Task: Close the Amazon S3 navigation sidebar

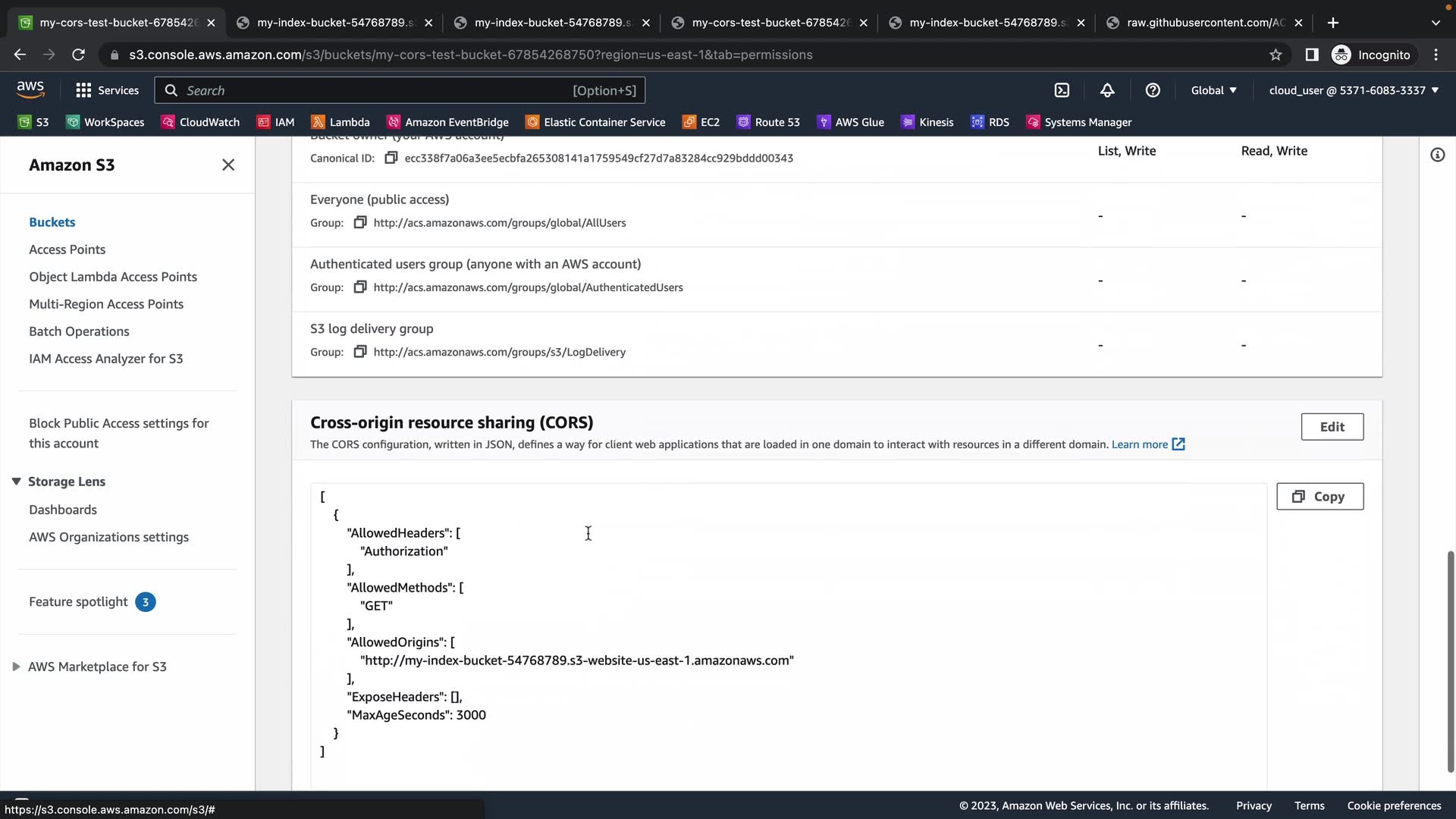Action: tap(228, 165)
